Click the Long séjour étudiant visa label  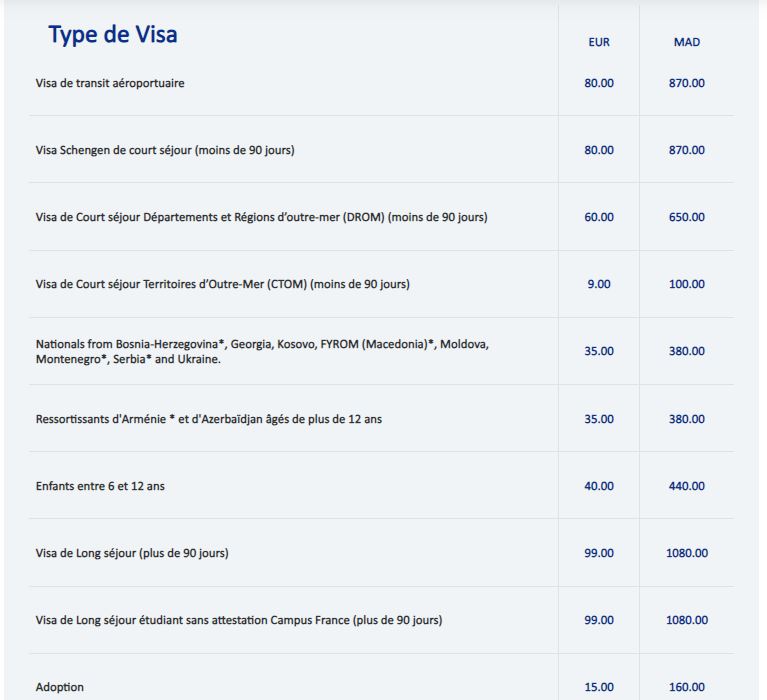click(x=238, y=620)
